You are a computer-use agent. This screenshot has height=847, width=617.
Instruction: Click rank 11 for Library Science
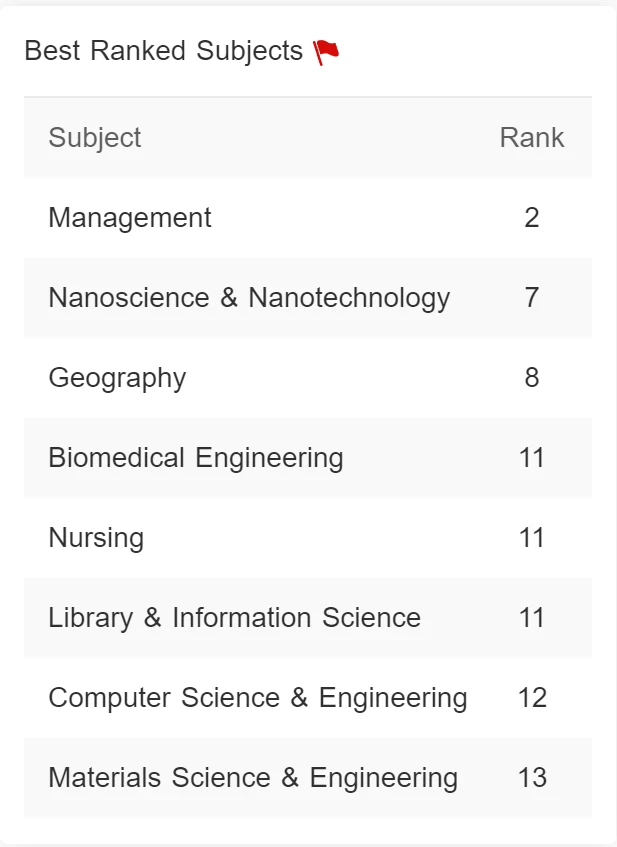(532, 617)
